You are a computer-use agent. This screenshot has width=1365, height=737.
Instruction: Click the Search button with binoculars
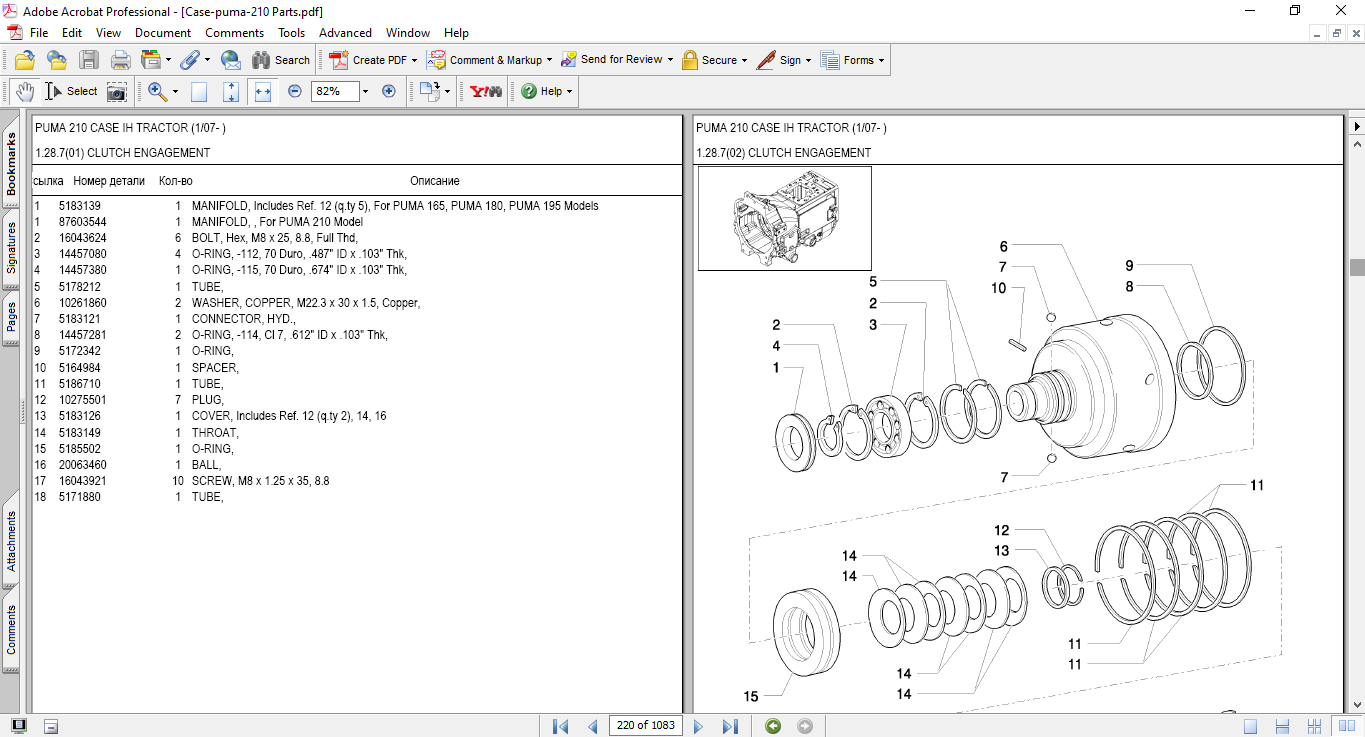point(281,60)
